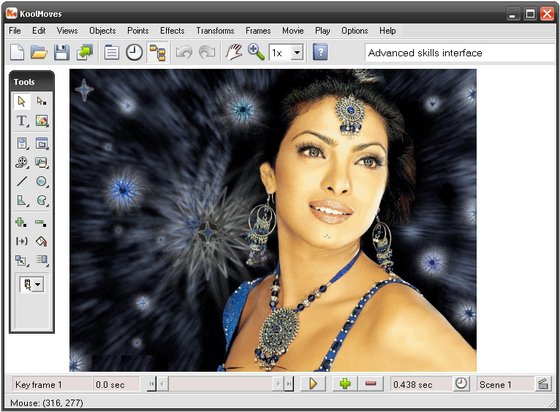
Task: Open the Movie menu
Action: coord(293,31)
